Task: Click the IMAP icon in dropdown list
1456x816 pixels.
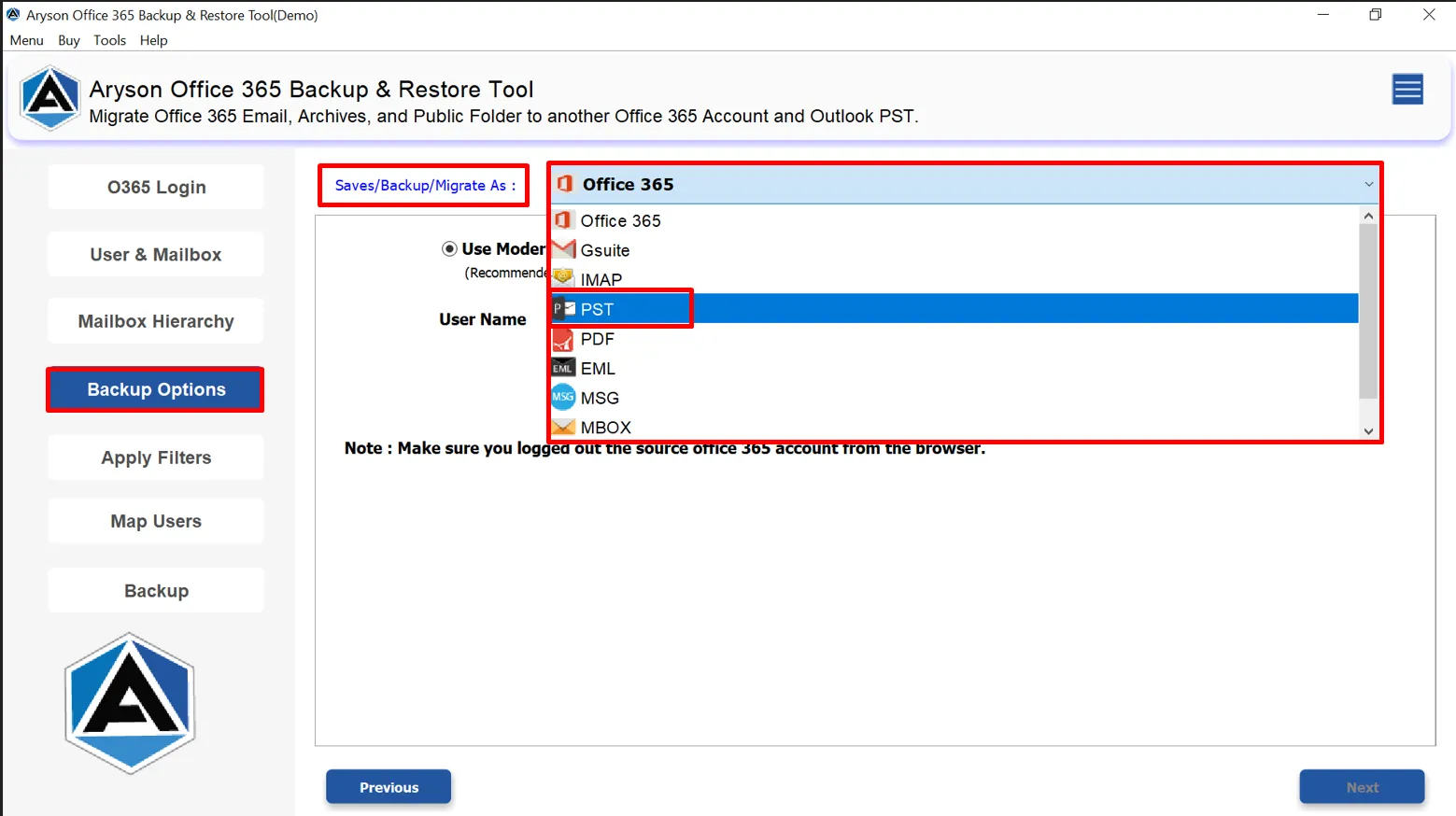Action: [x=563, y=278]
